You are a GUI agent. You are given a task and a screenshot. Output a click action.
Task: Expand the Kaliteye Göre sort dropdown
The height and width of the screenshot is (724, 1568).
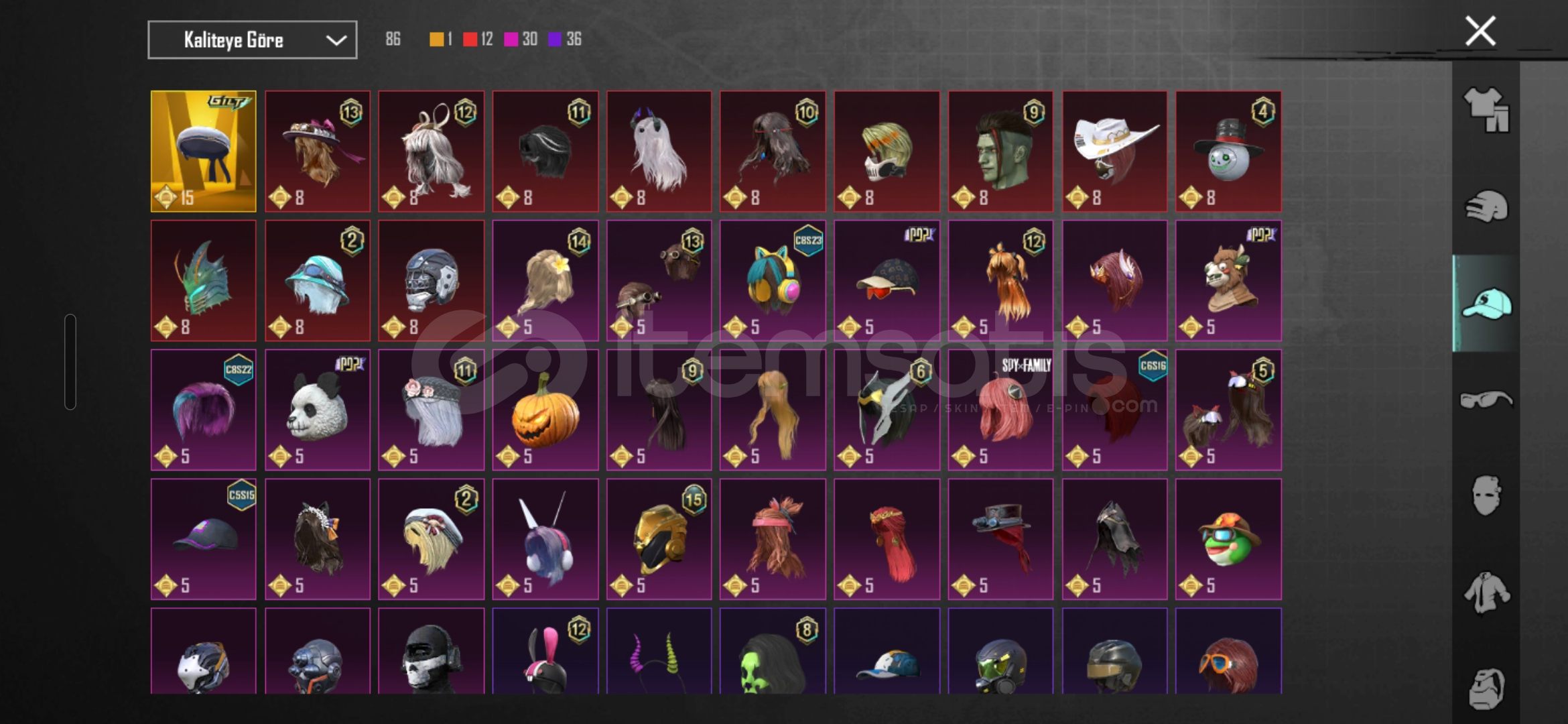[252, 40]
